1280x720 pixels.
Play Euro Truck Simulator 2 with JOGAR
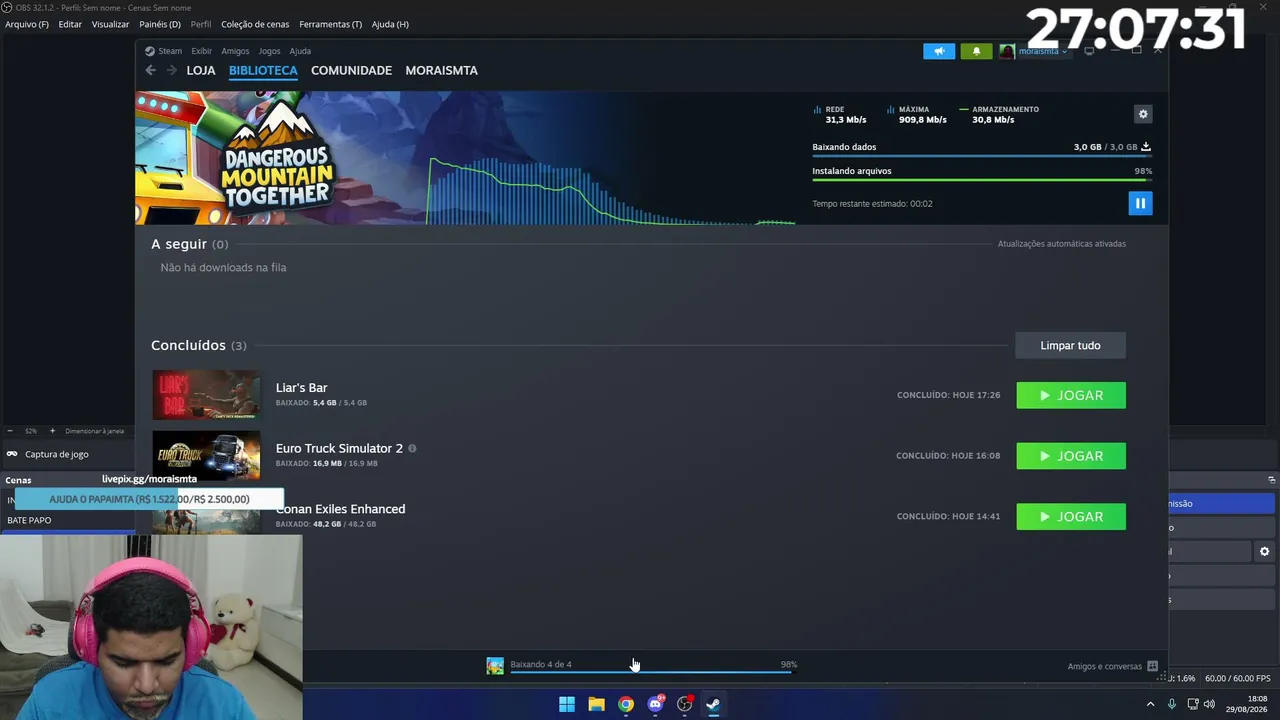pyautogui.click(x=1071, y=456)
